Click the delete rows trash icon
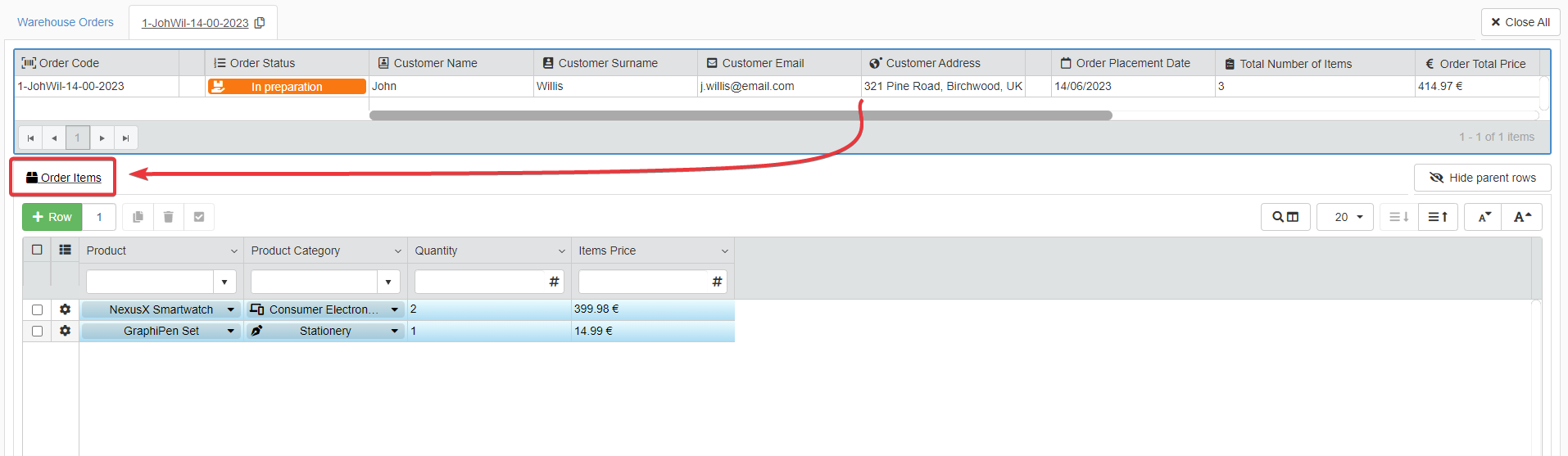 [168, 217]
